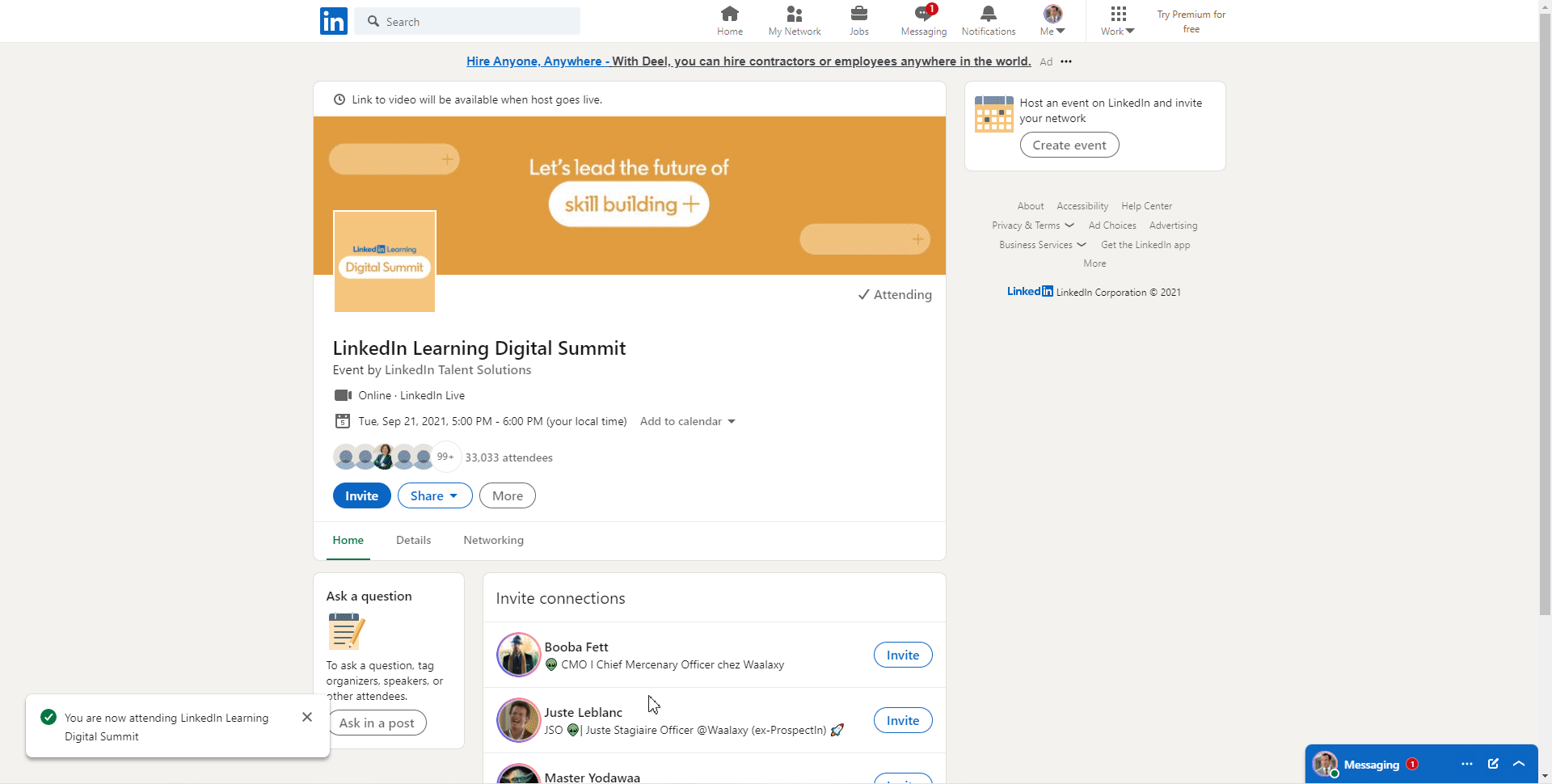Open LinkedIn Talent Solutions organizer link

[458, 370]
